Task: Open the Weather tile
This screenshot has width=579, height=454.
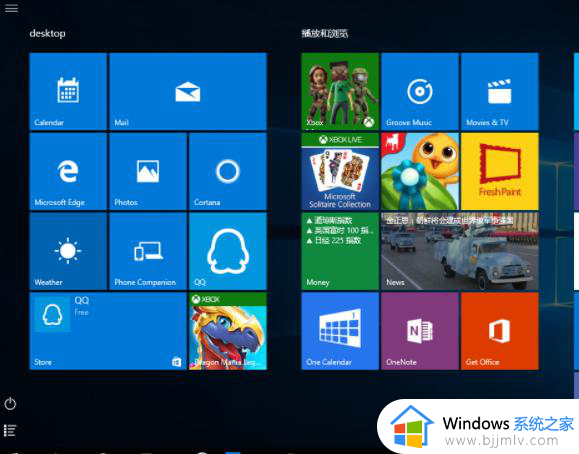Action: pyautogui.click(x=68, y=251)
